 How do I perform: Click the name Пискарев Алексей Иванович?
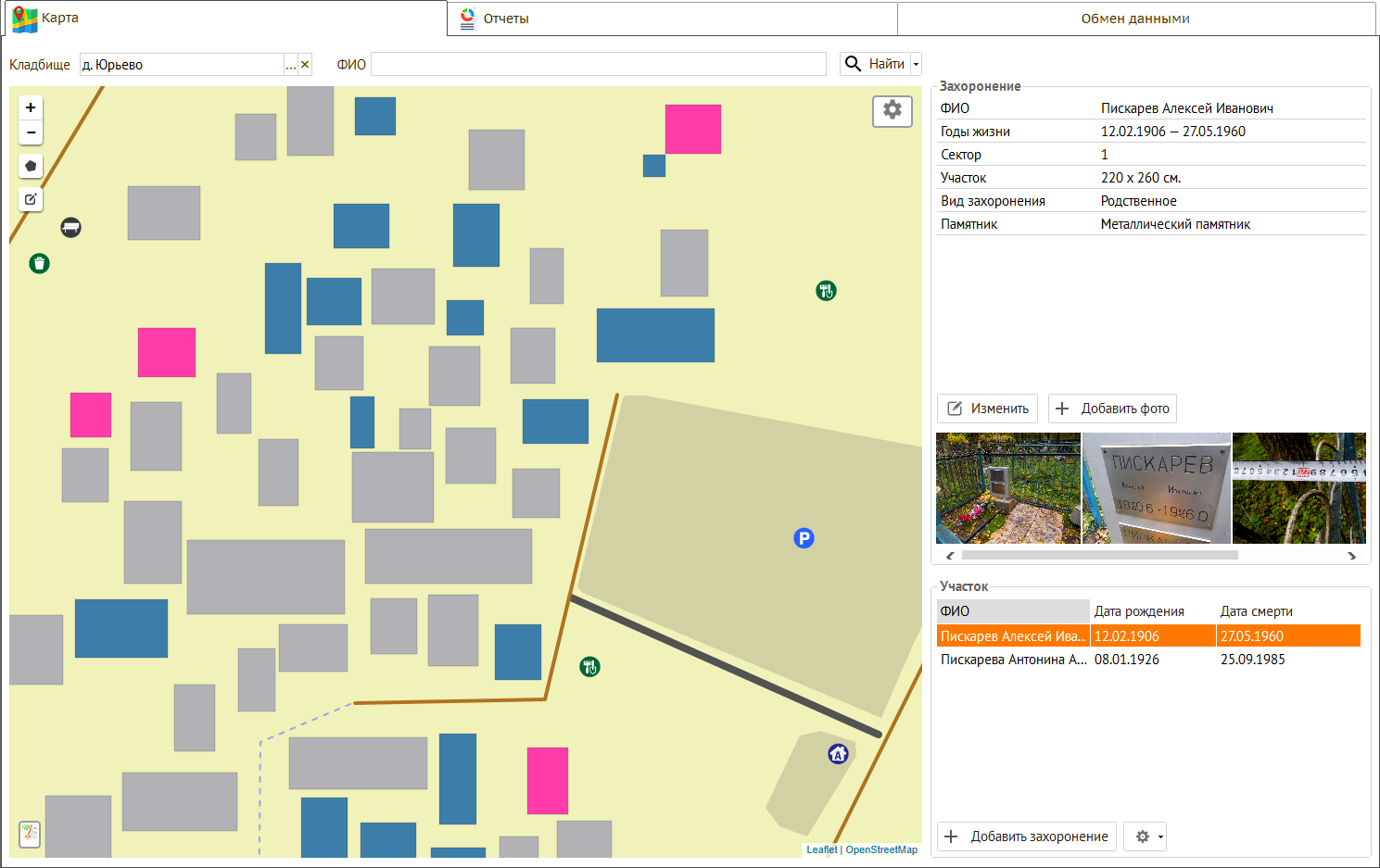click(x=1187, y=108)
